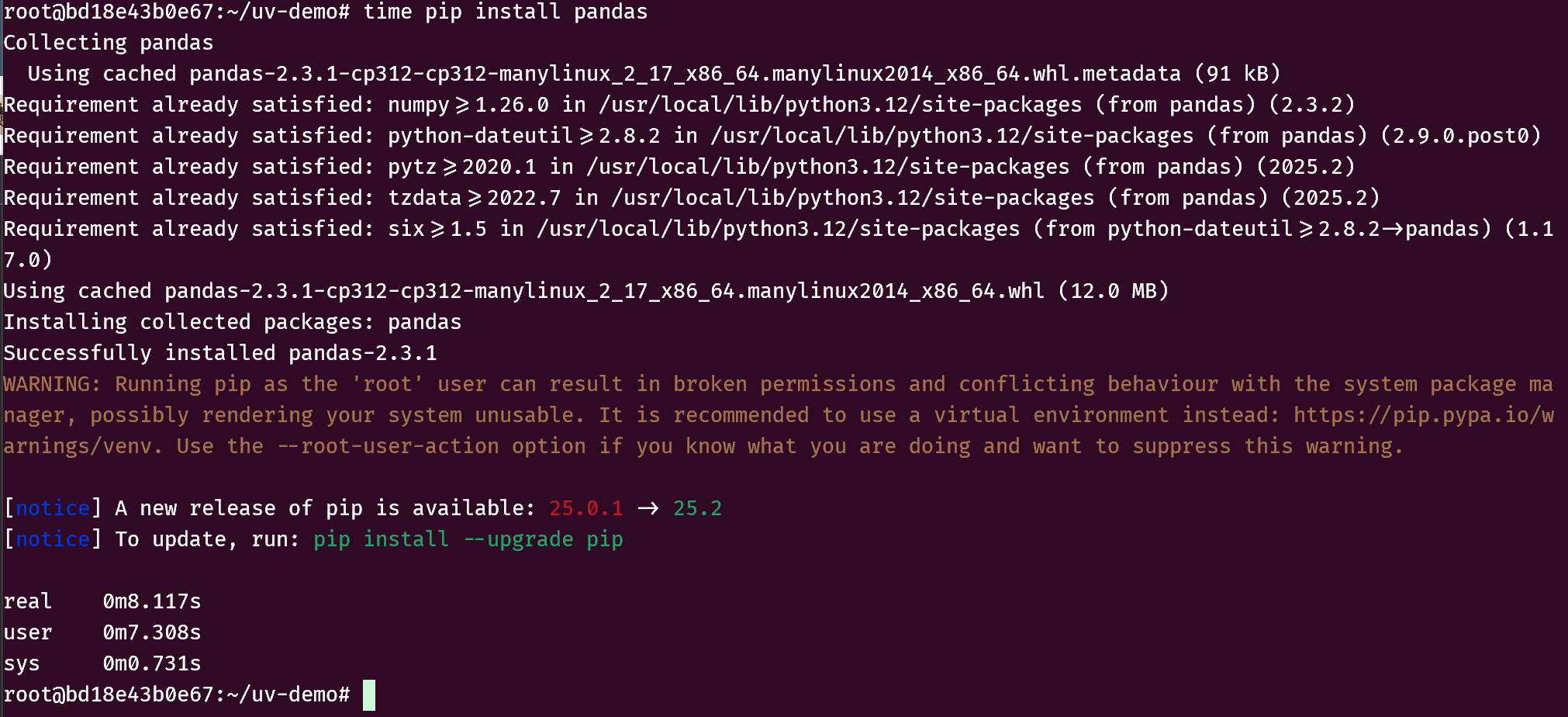Click 'python-dateutil>=2.8.2' requirement text
The height and width of the screenshot is (717, 1568).
523,136
